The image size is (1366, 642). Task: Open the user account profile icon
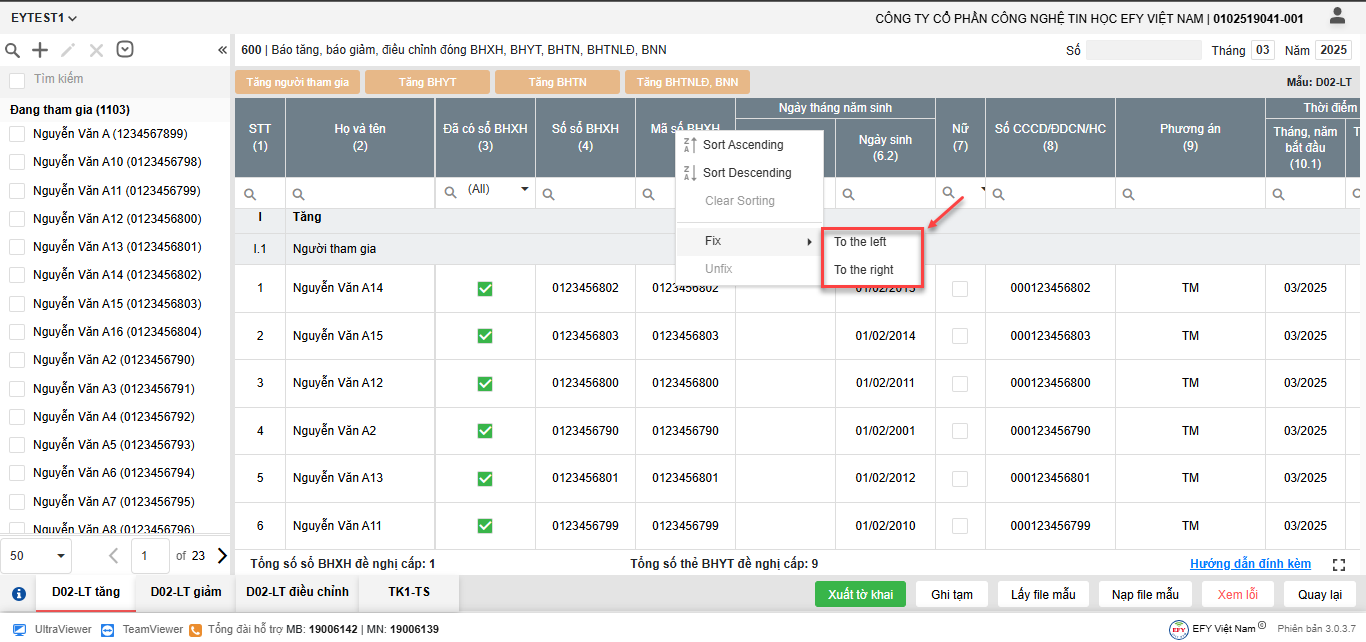pyautogui.click(x=1337, y=16)
